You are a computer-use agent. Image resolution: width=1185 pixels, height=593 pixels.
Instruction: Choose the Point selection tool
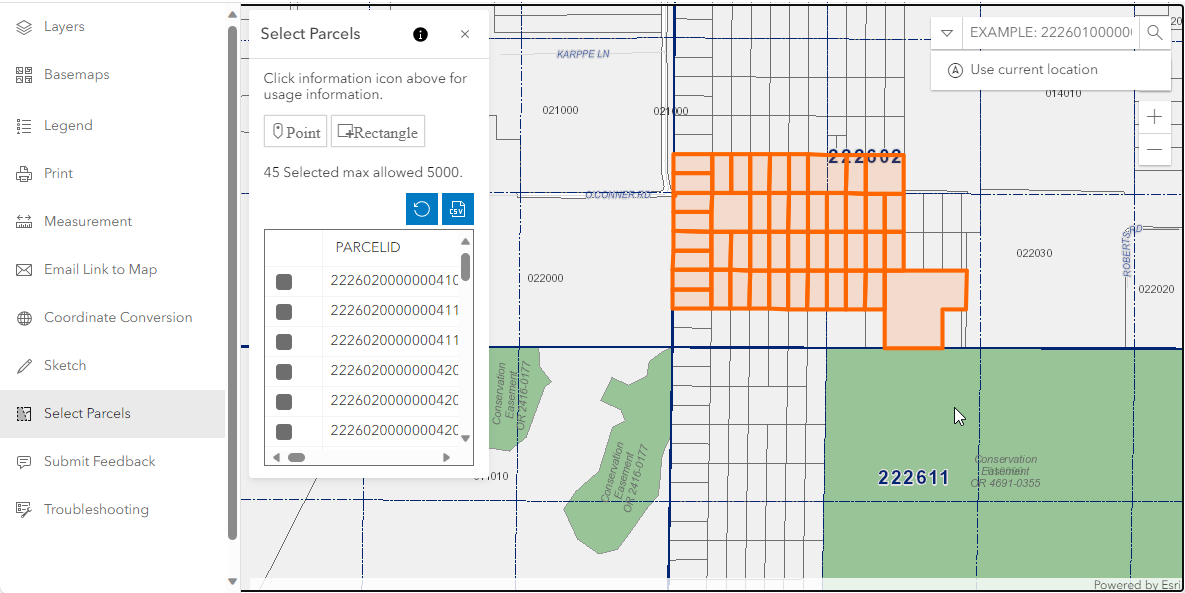295,132
